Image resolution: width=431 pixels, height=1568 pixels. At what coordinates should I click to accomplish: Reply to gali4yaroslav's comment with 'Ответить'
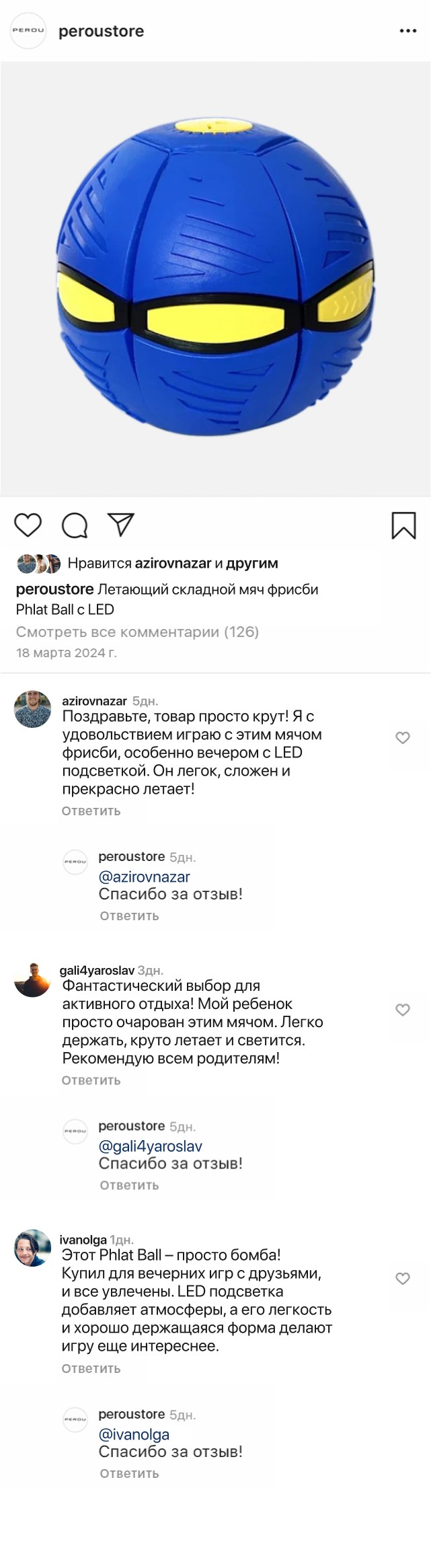point(91,1080)
